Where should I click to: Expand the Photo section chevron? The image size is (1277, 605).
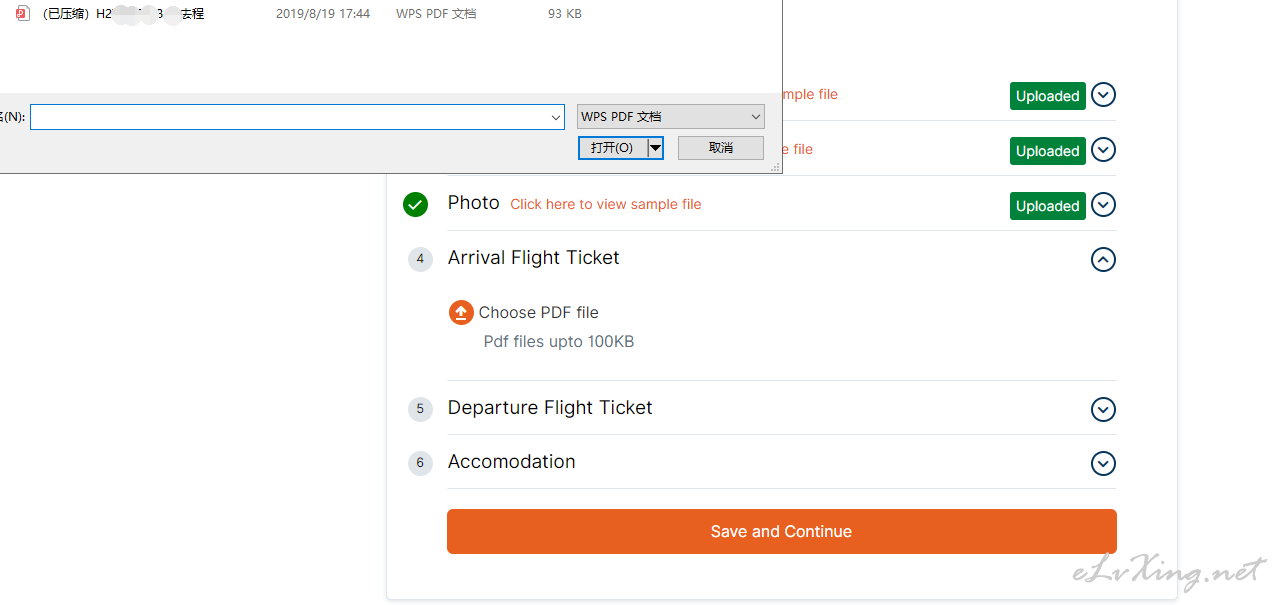(1103, 205)
